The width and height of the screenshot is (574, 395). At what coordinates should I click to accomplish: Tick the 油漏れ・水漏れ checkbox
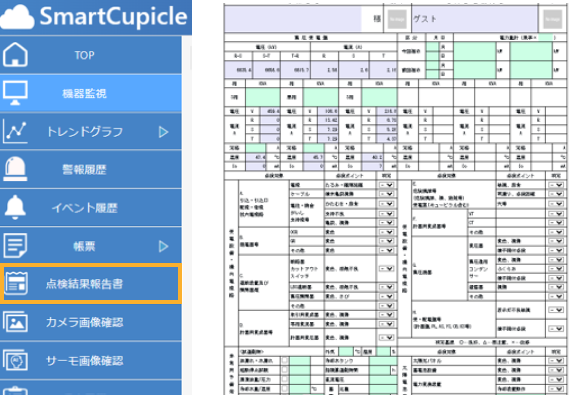point(285,361)
